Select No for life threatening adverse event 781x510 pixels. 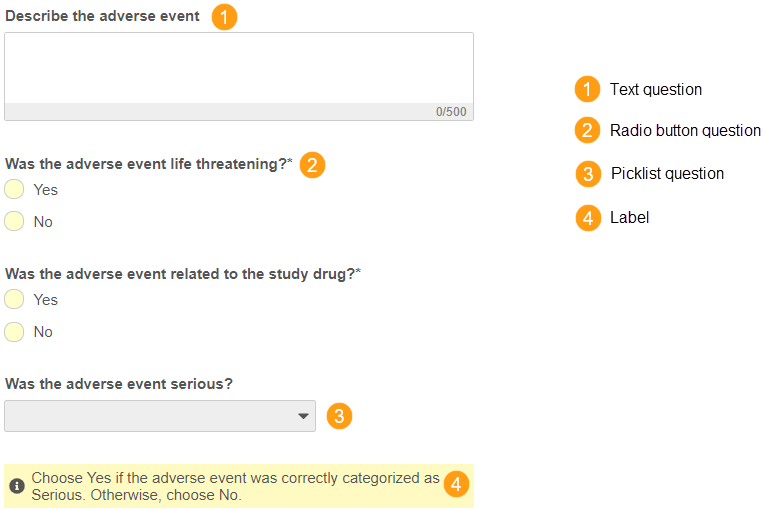(15, 221)
